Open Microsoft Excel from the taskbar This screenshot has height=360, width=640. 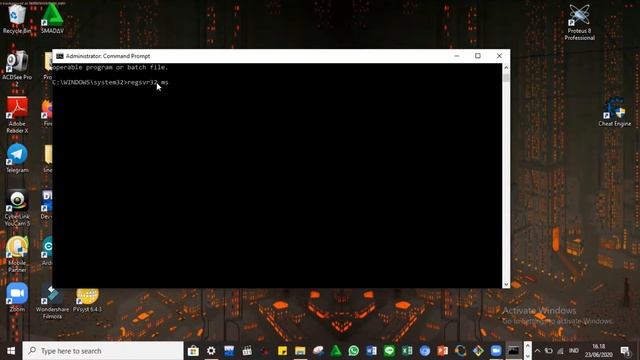(x=407, y=351)
